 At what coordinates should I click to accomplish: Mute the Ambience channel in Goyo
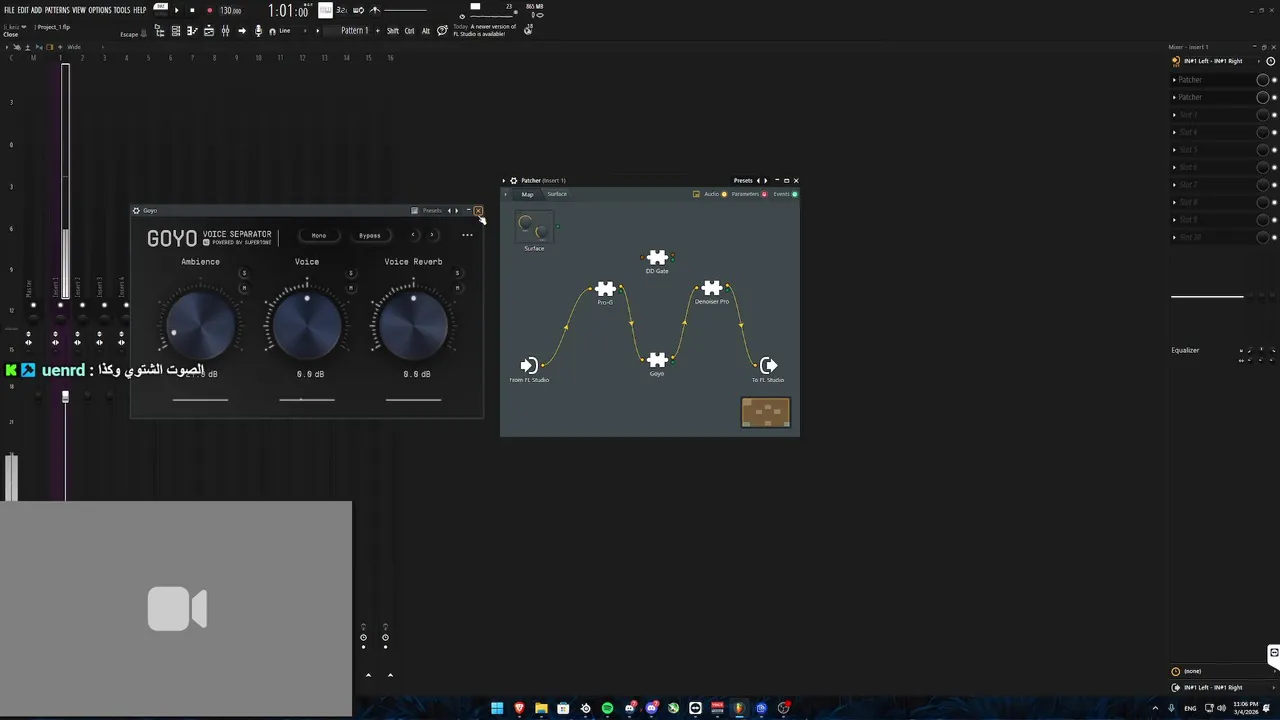pos(243,288)
